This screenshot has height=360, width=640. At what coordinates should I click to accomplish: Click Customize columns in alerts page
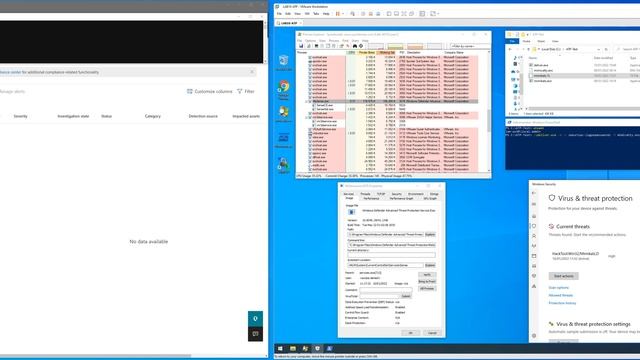pos(209,91)
